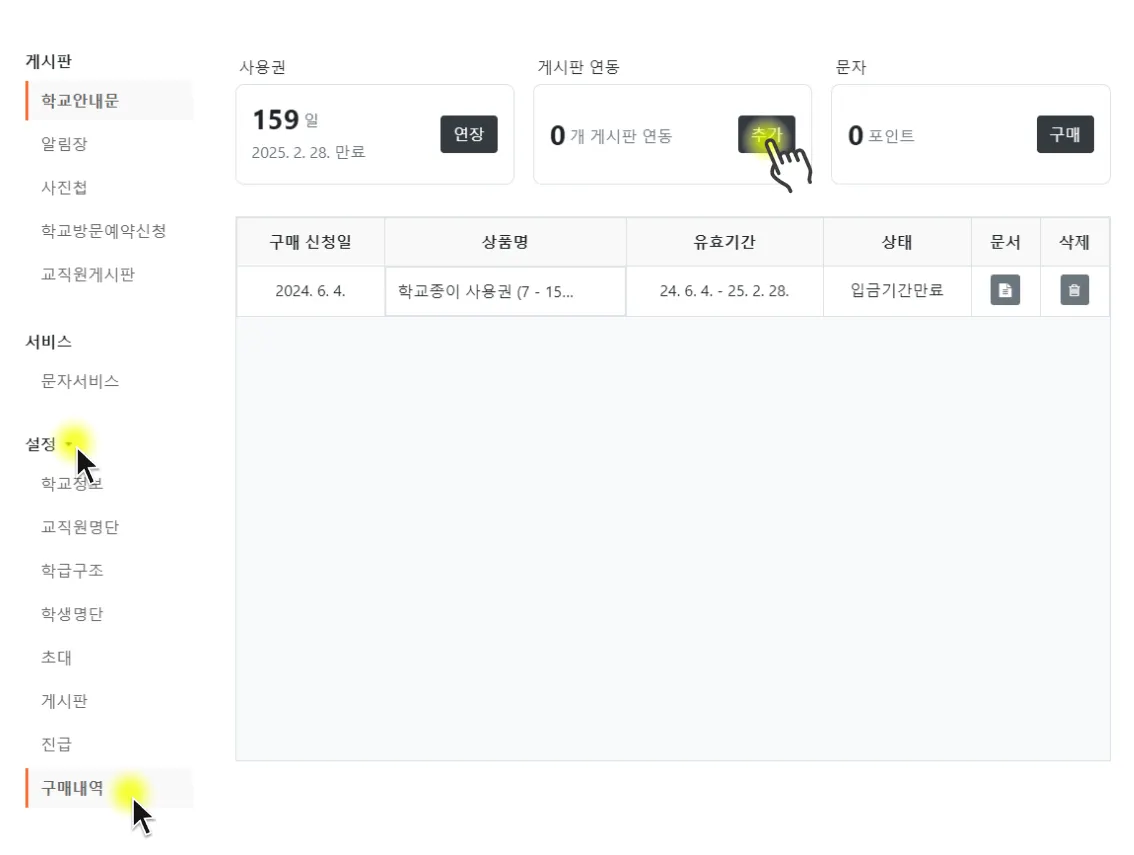The image size is (1134, 855).
Task: Delete the purchase with the trash icon
Action: click(x=1074, y=290)
